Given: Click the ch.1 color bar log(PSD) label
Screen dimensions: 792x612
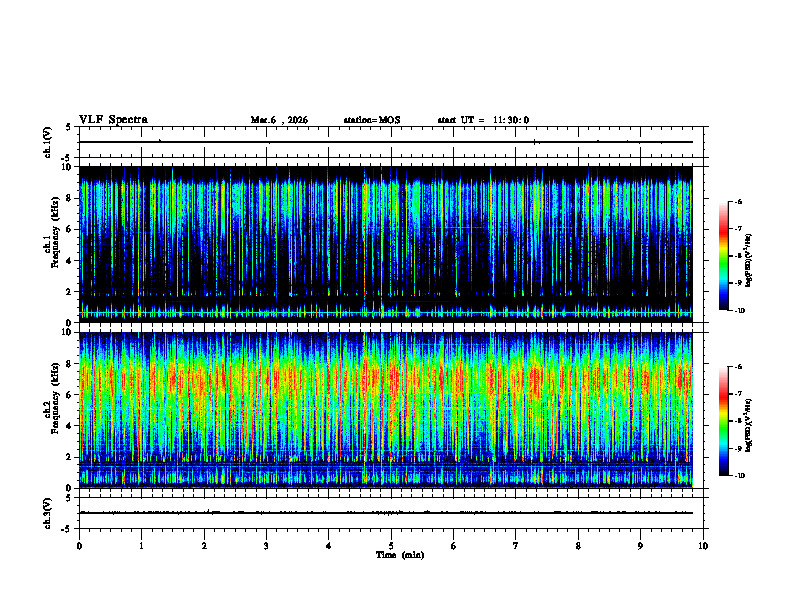Looking at the screenshot, I should tap(749, 261).
